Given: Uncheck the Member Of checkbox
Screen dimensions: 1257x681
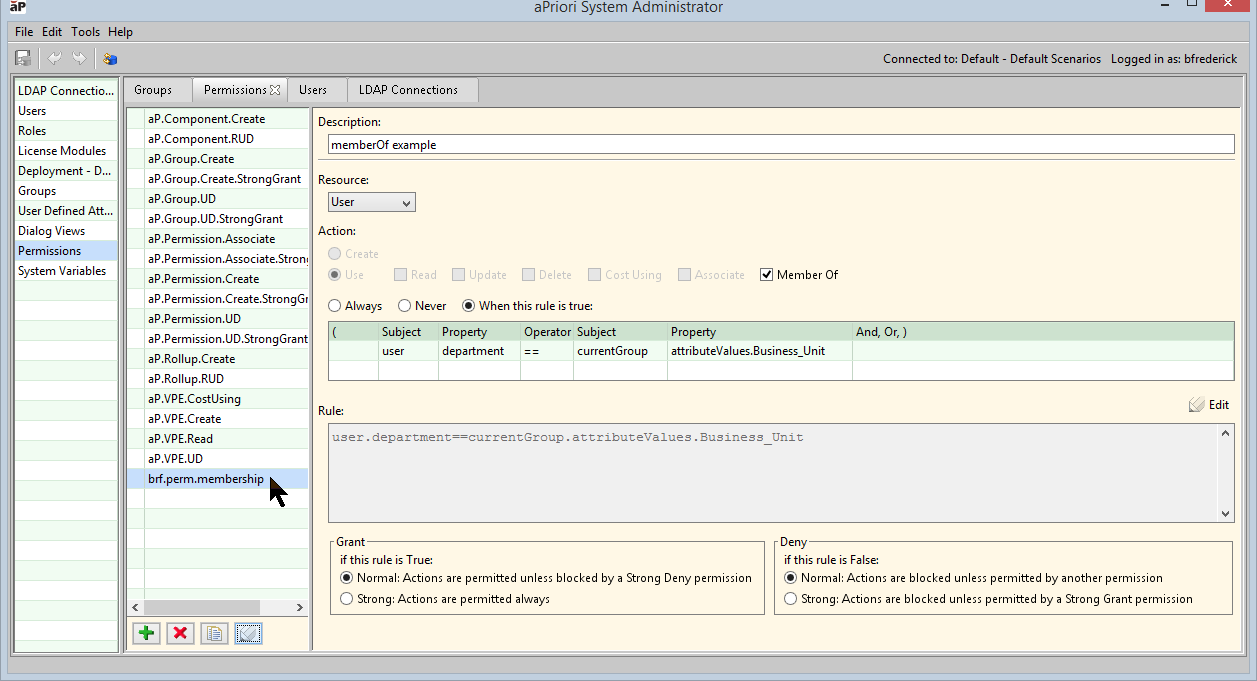Looking at the screenshot, I should [x=767, y=275].
